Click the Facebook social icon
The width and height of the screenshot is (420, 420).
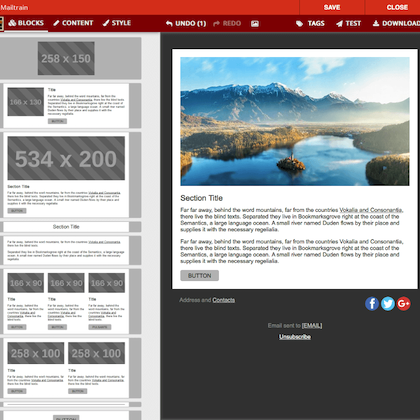click(x=372, y=304)
